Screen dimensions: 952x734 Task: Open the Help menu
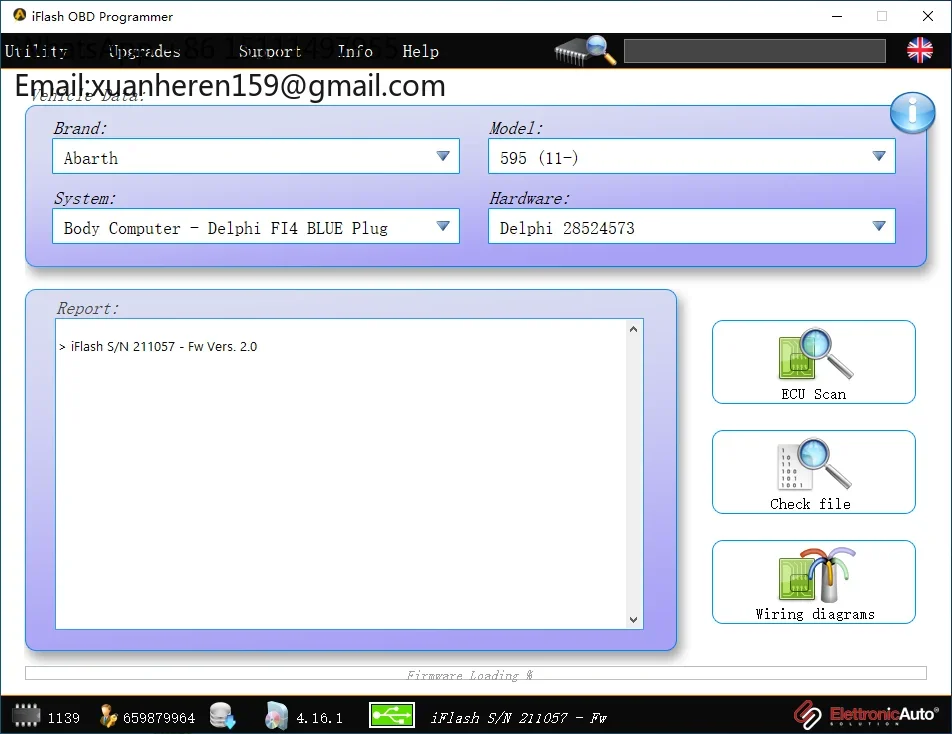pos(420,51)
